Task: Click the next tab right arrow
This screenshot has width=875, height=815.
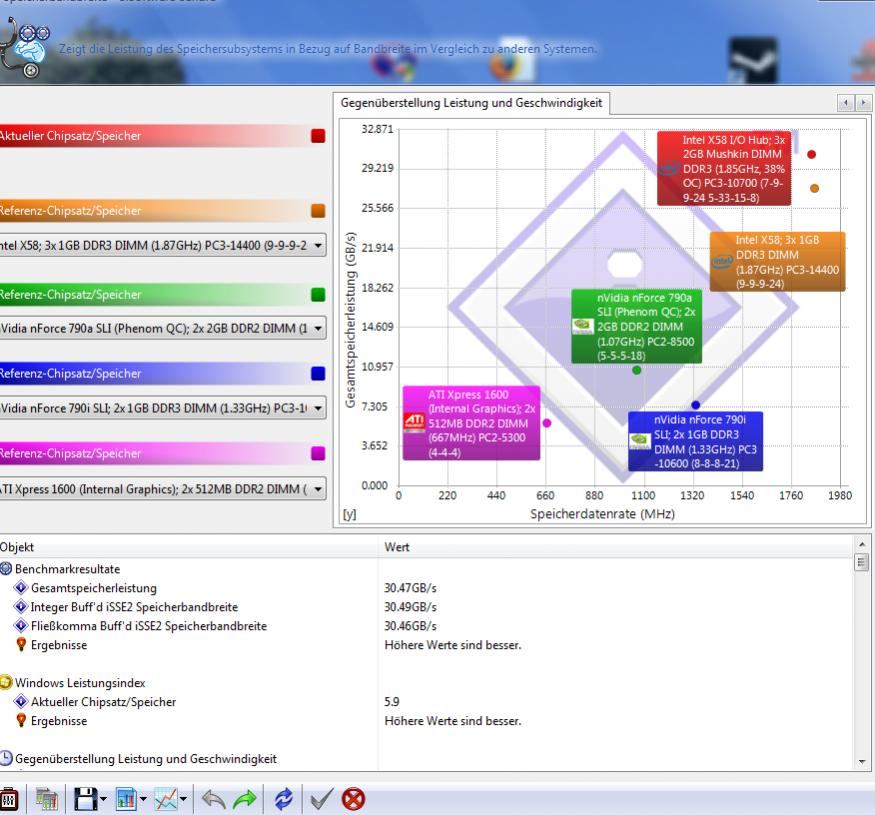Action: (863, 103)
